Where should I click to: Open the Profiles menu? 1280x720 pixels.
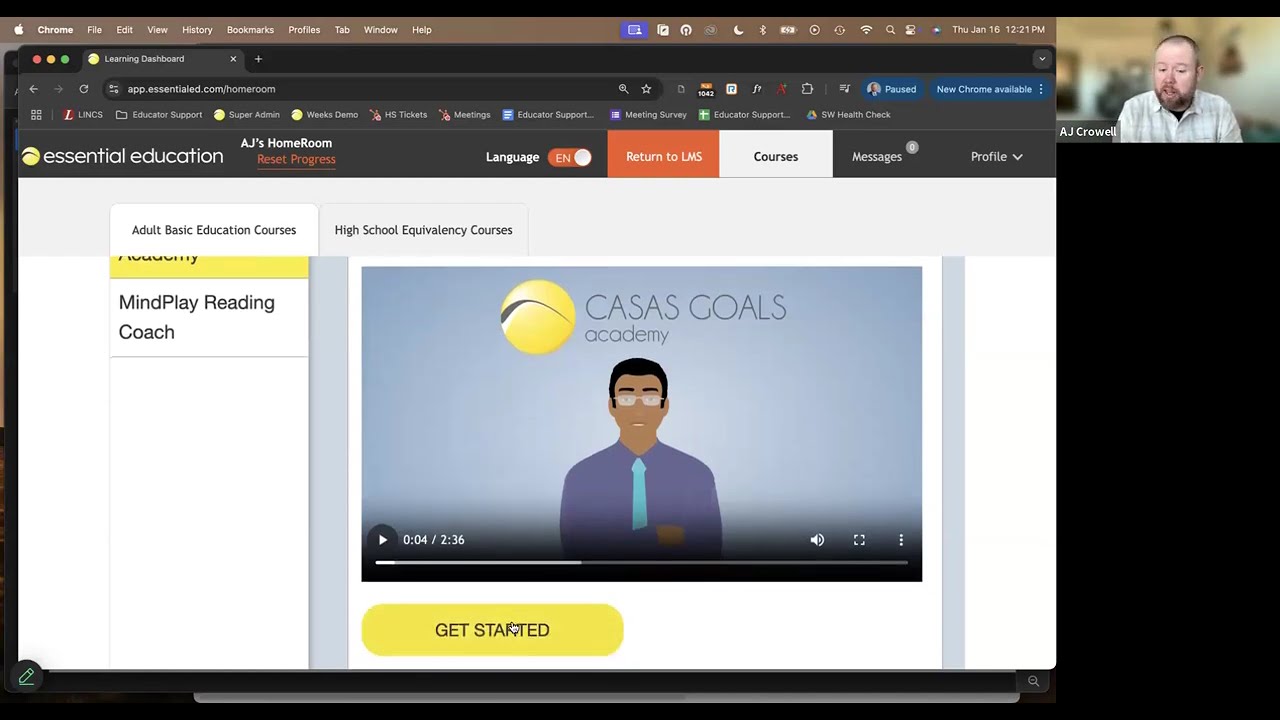coord(304,30)
